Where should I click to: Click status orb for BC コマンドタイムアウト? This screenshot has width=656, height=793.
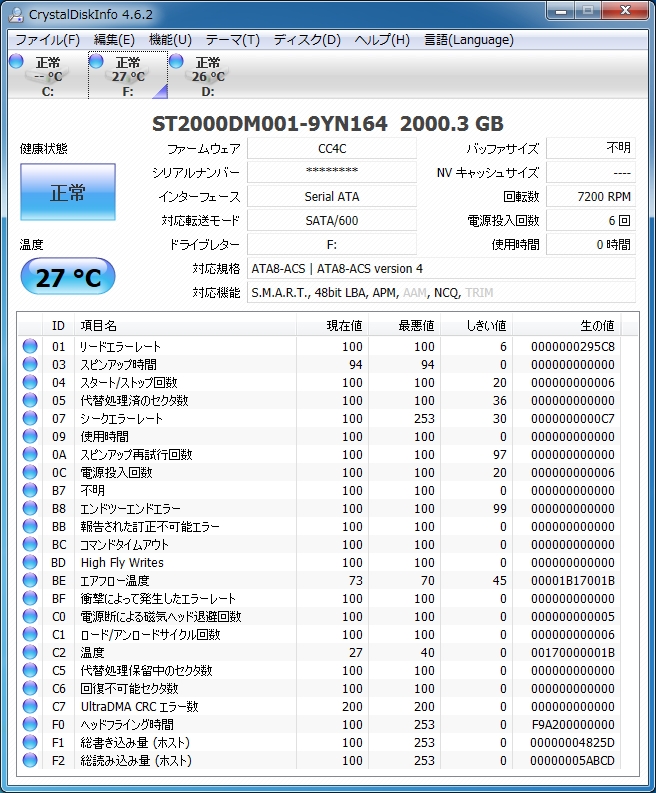tap(30, 544)
